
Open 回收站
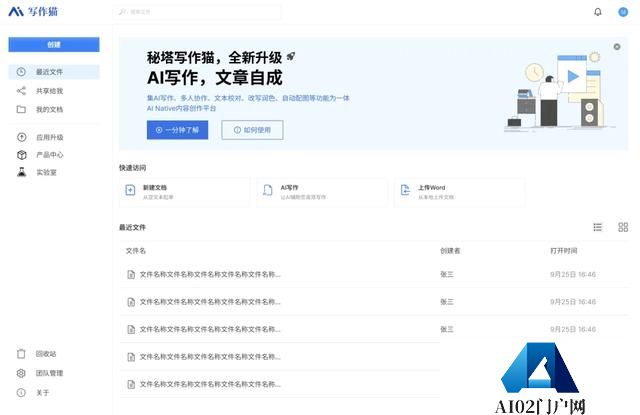coord(46,354)
